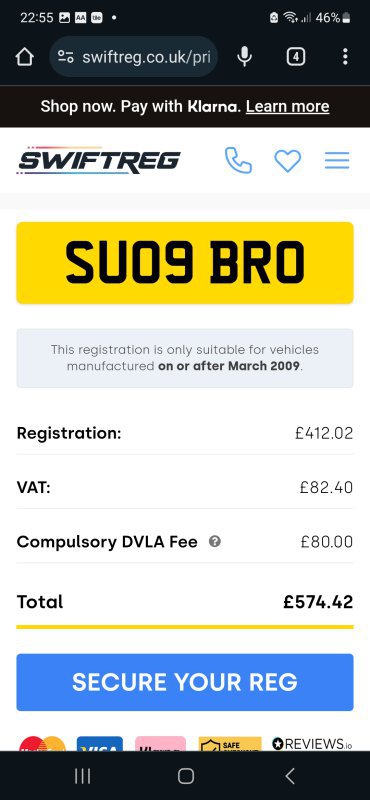
Task: Click the swiftreg.co.uk address bar
Action: 134,57
